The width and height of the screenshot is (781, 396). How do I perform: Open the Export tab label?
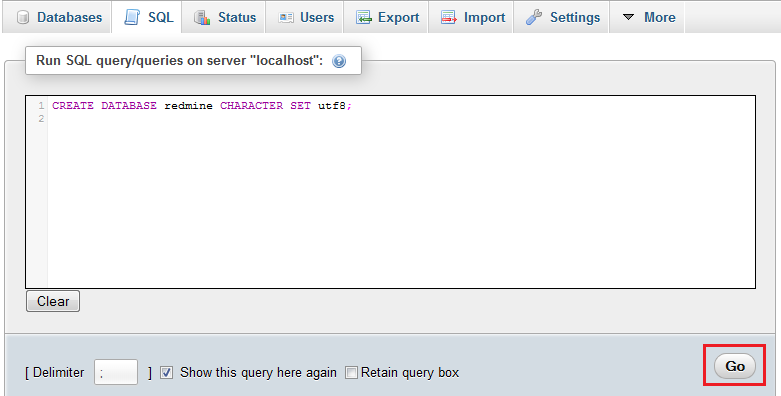[x=398, y=17]
